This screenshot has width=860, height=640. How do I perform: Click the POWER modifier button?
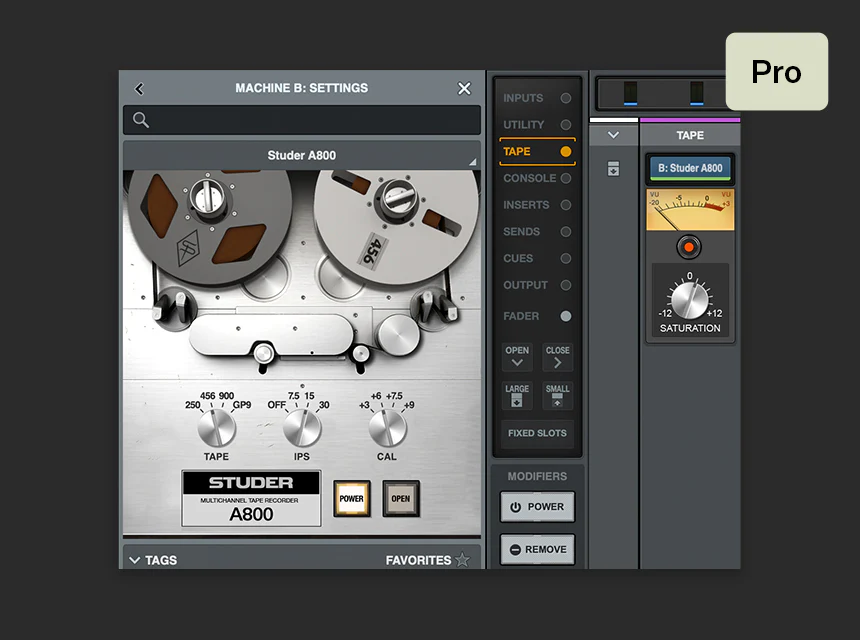(x=538, y=507)
